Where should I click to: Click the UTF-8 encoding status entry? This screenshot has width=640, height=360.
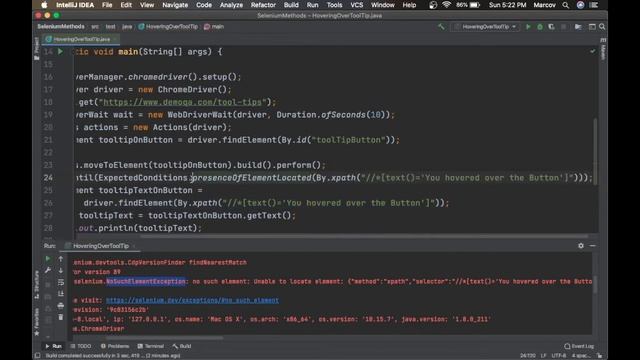(558, 356)
